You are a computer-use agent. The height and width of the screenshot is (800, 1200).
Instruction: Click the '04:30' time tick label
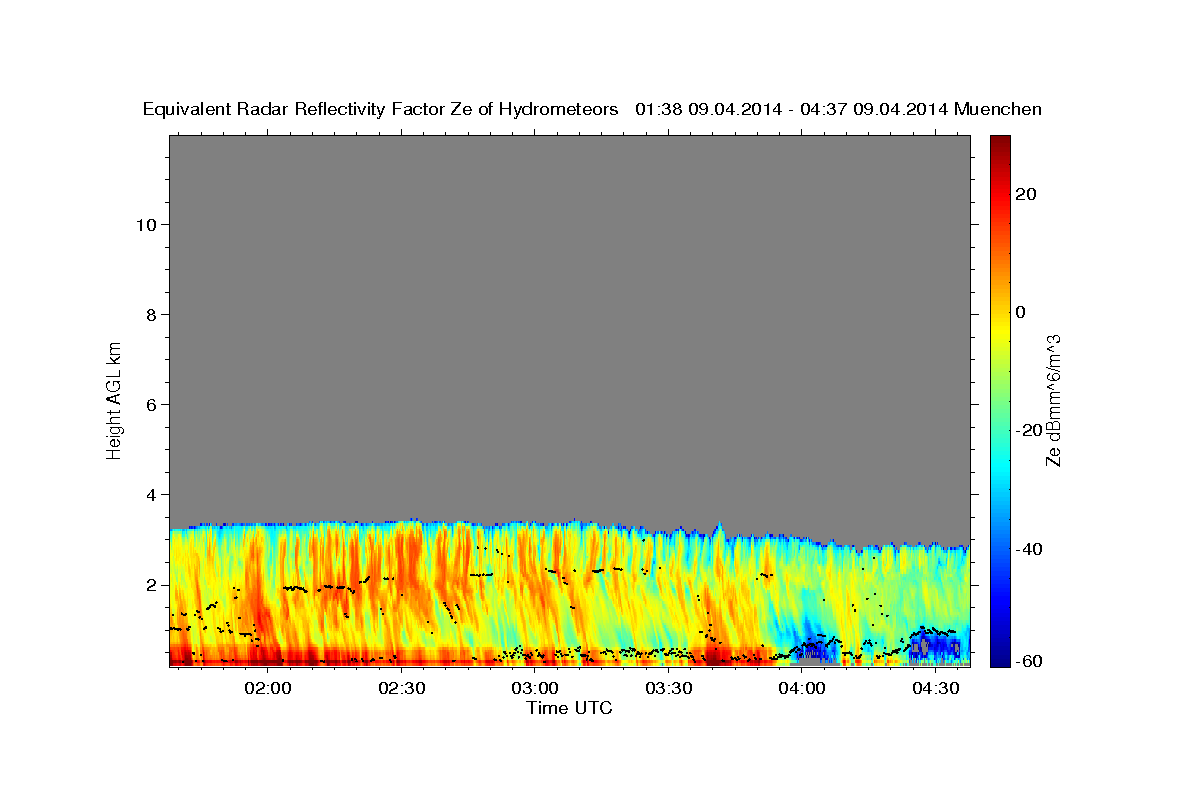point(935,688)
